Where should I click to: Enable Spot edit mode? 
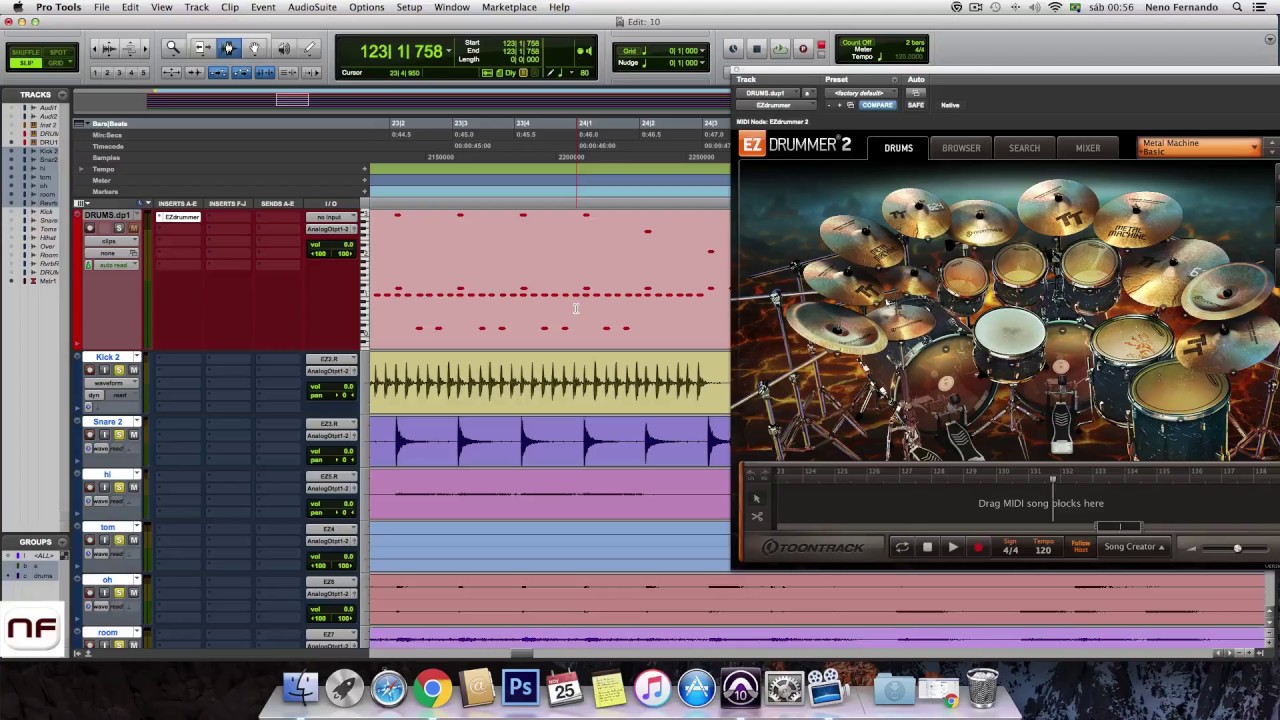pyautogui.click(x=59, y=51)
